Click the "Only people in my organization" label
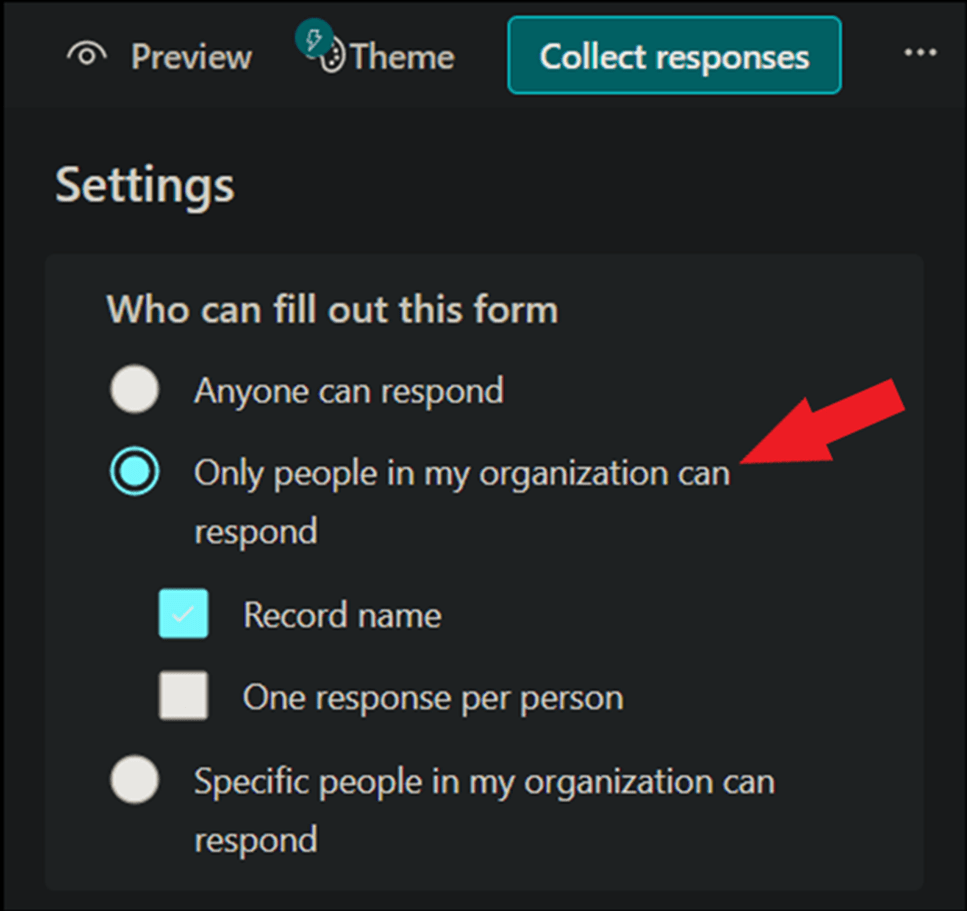Screen dimensions: 967x911 point(461,473)
